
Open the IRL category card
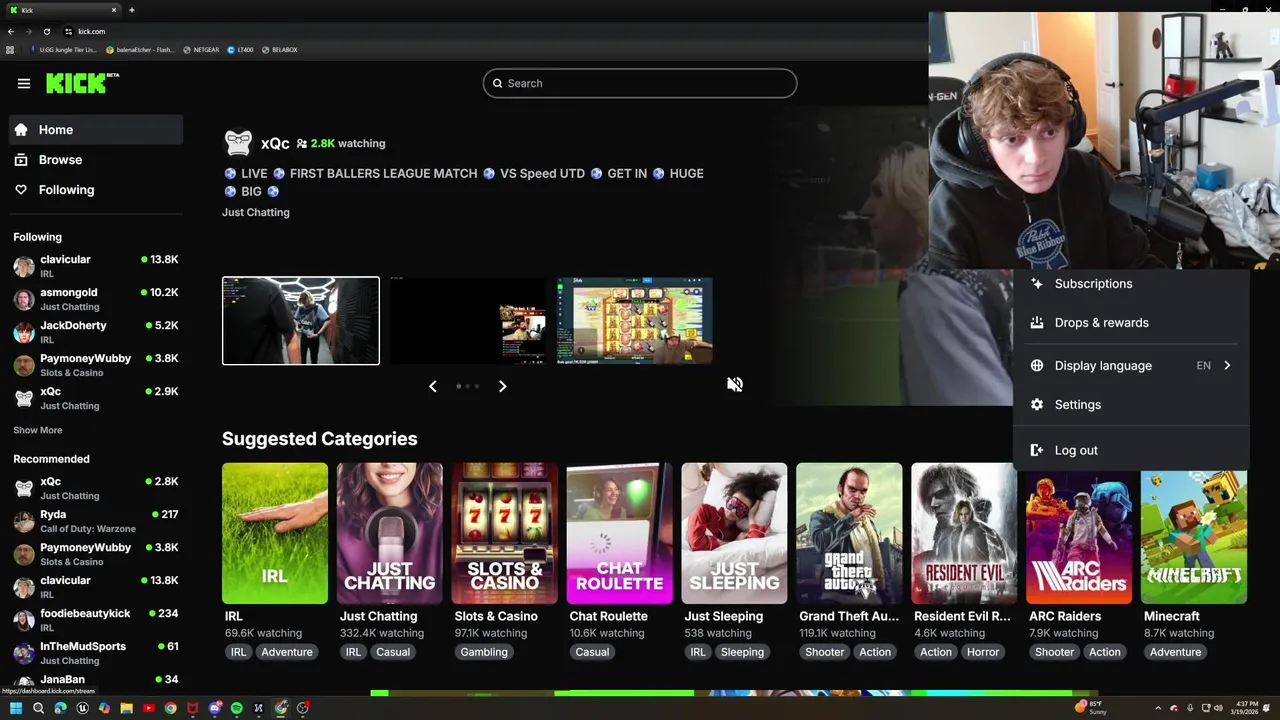[275, 533]
